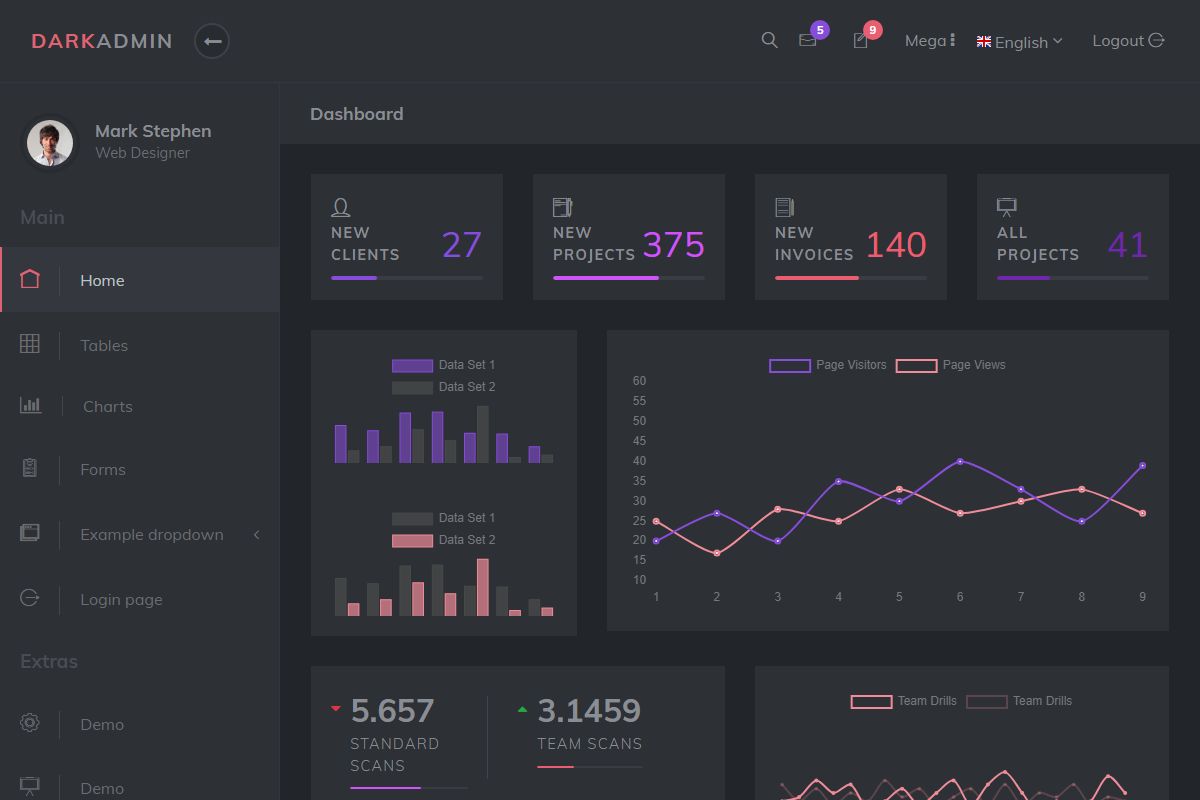Click the Tables grid icon

[30, 344]
